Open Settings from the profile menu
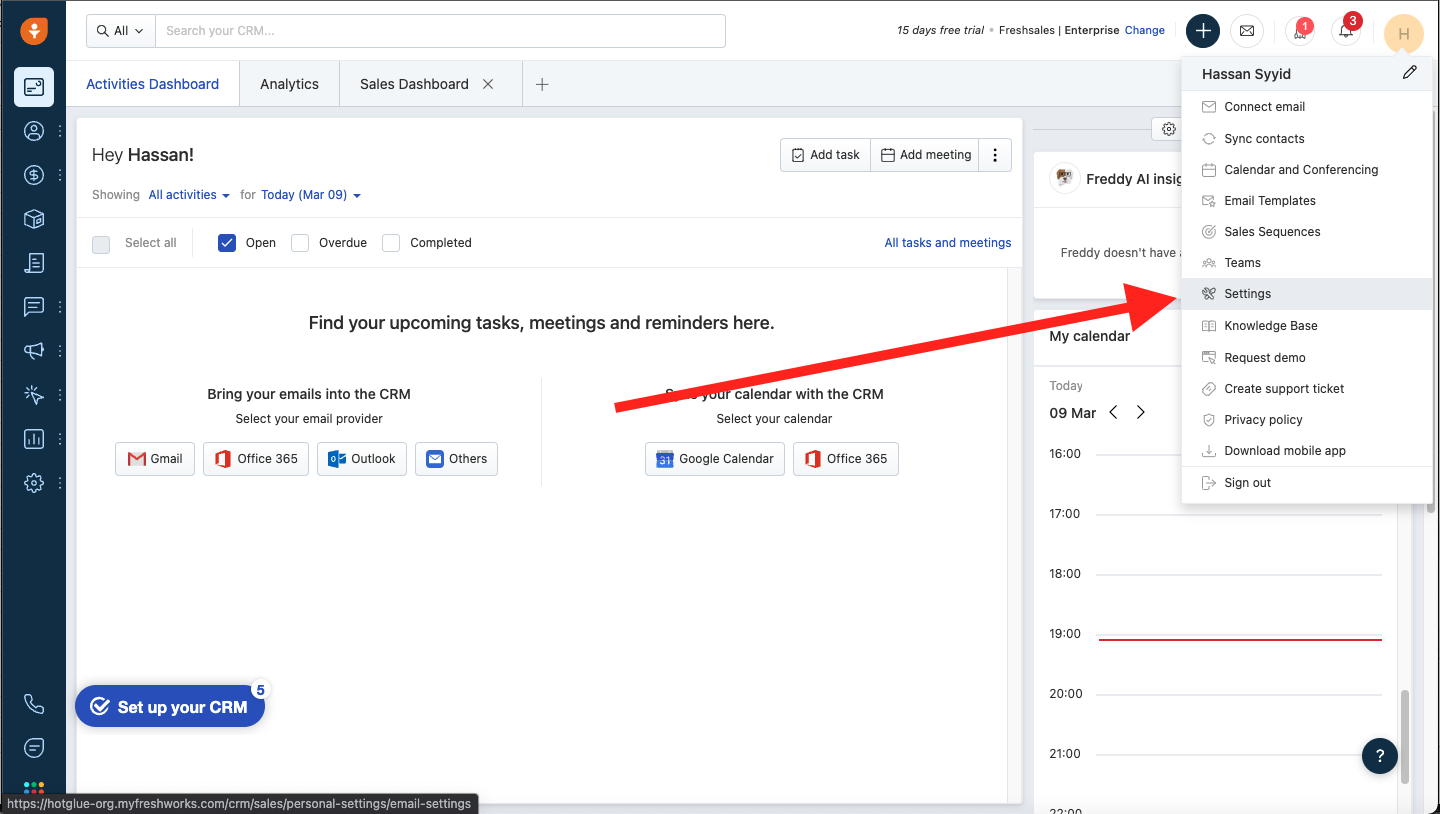Screen dimensions: 1440x814 pyautogui.click(x=1307, y=294)
